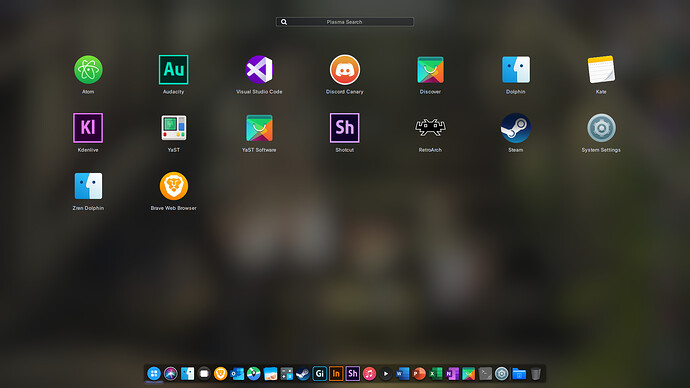The image size is (690, 388).
Task: Launch the calculator from the dock
Action: (x=286, y=374)
